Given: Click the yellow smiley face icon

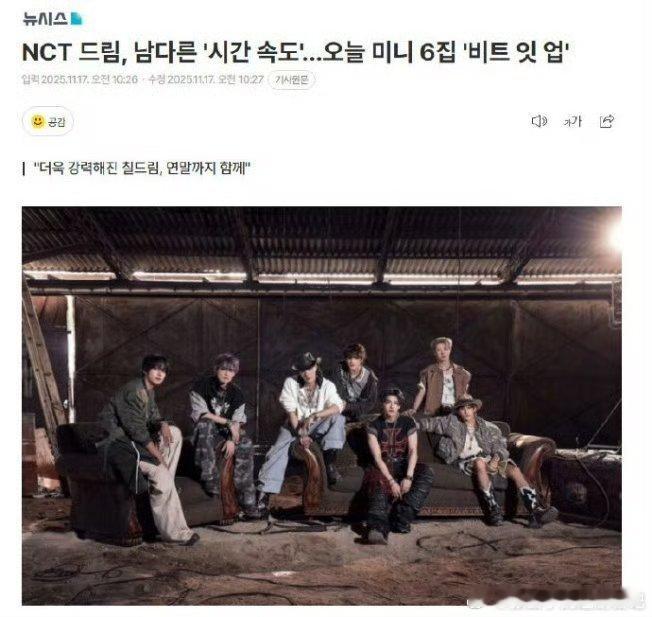Looking at the screenshot, I should 38,121.
